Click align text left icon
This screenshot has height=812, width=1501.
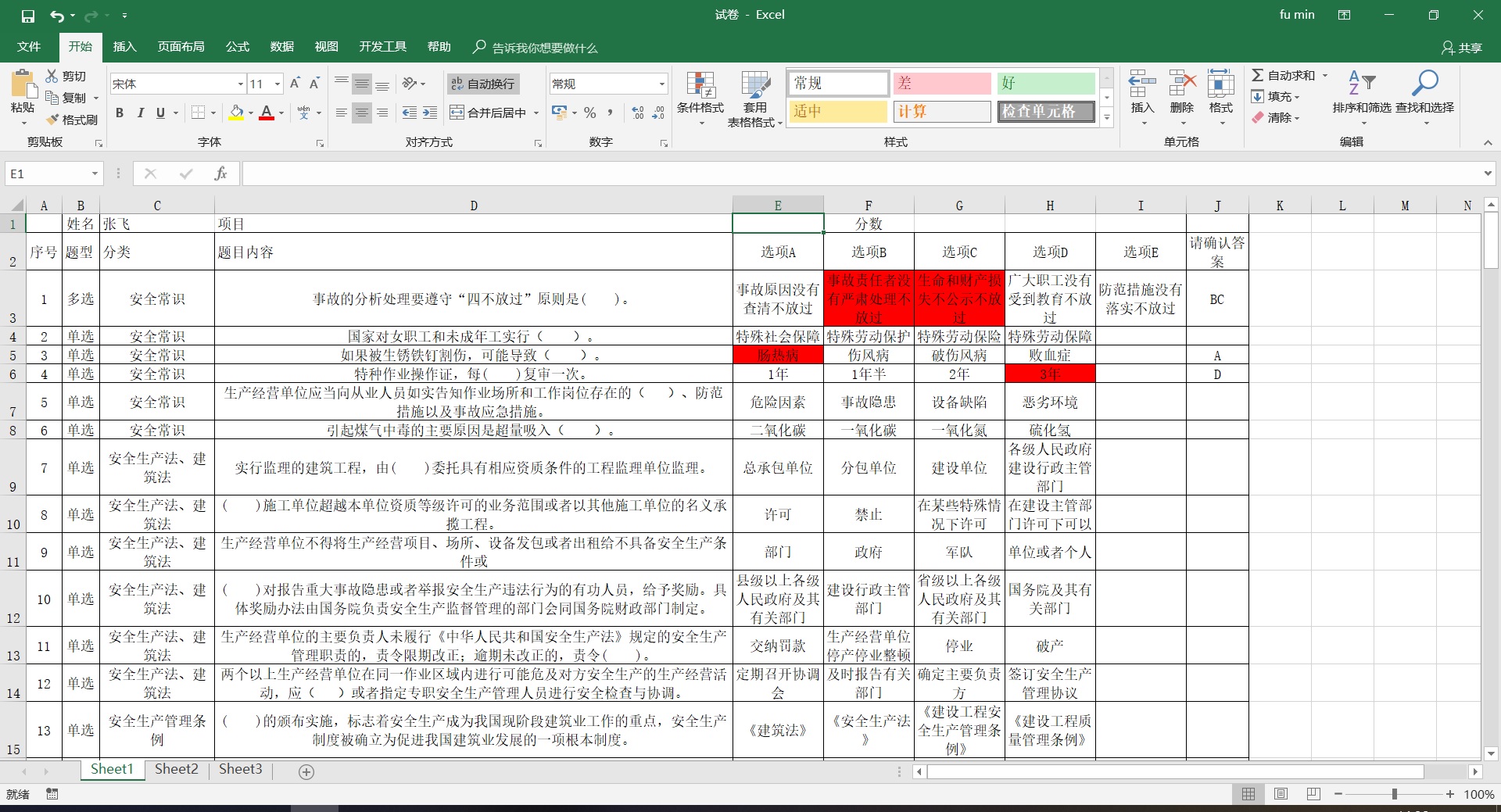(342, 113)
